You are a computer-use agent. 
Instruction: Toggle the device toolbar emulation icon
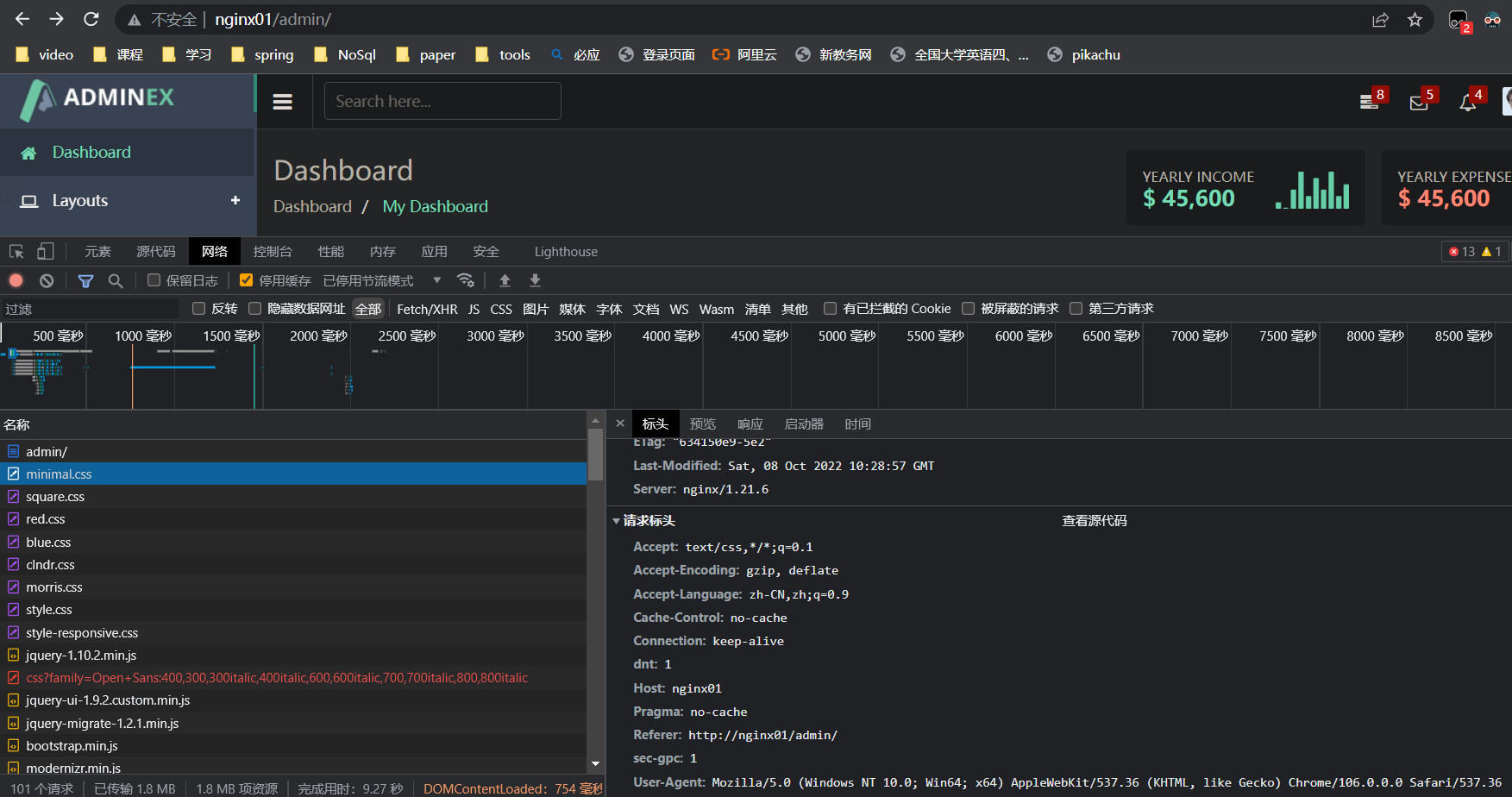46,251
